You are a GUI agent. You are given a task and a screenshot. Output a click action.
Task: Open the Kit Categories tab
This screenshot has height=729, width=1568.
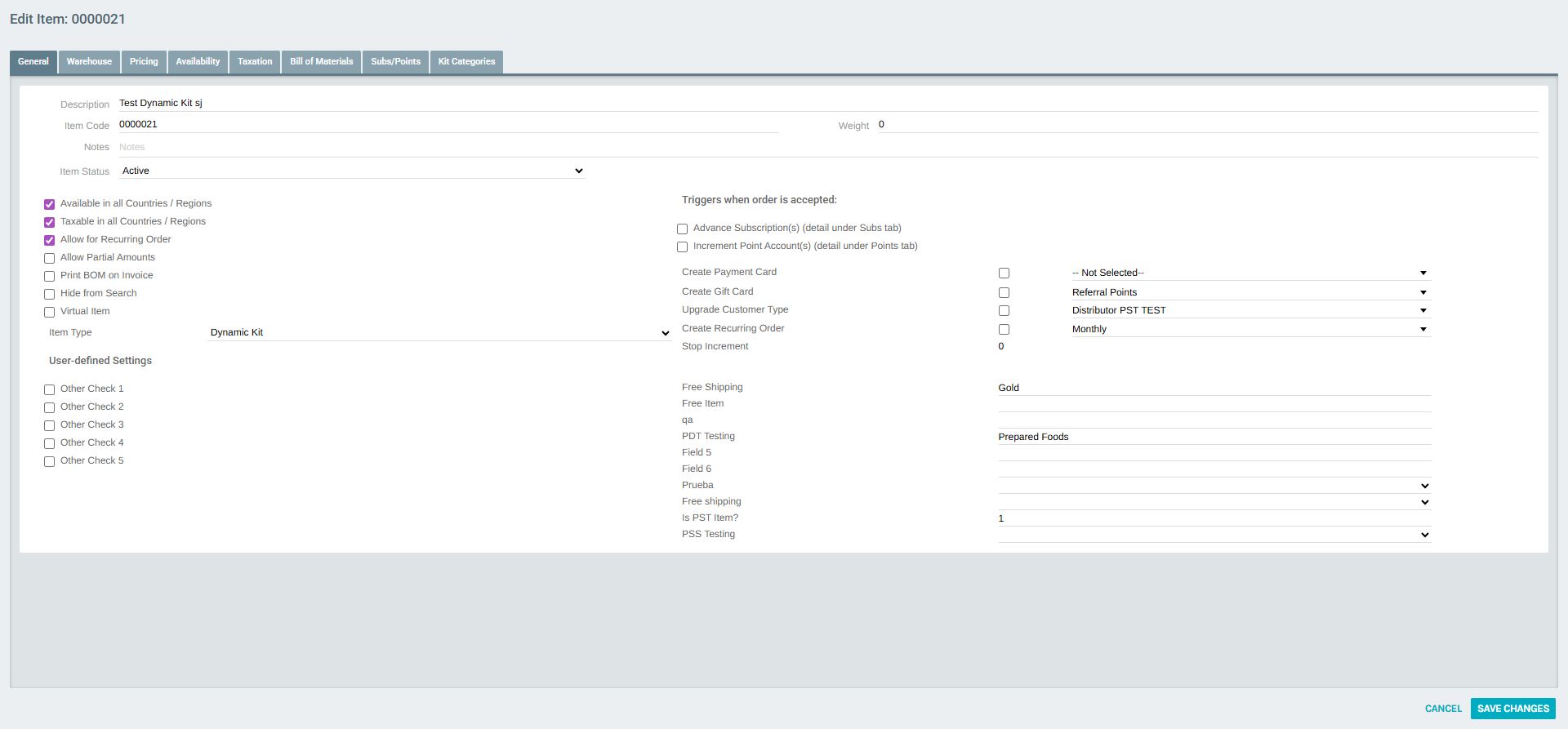(466, 62)
